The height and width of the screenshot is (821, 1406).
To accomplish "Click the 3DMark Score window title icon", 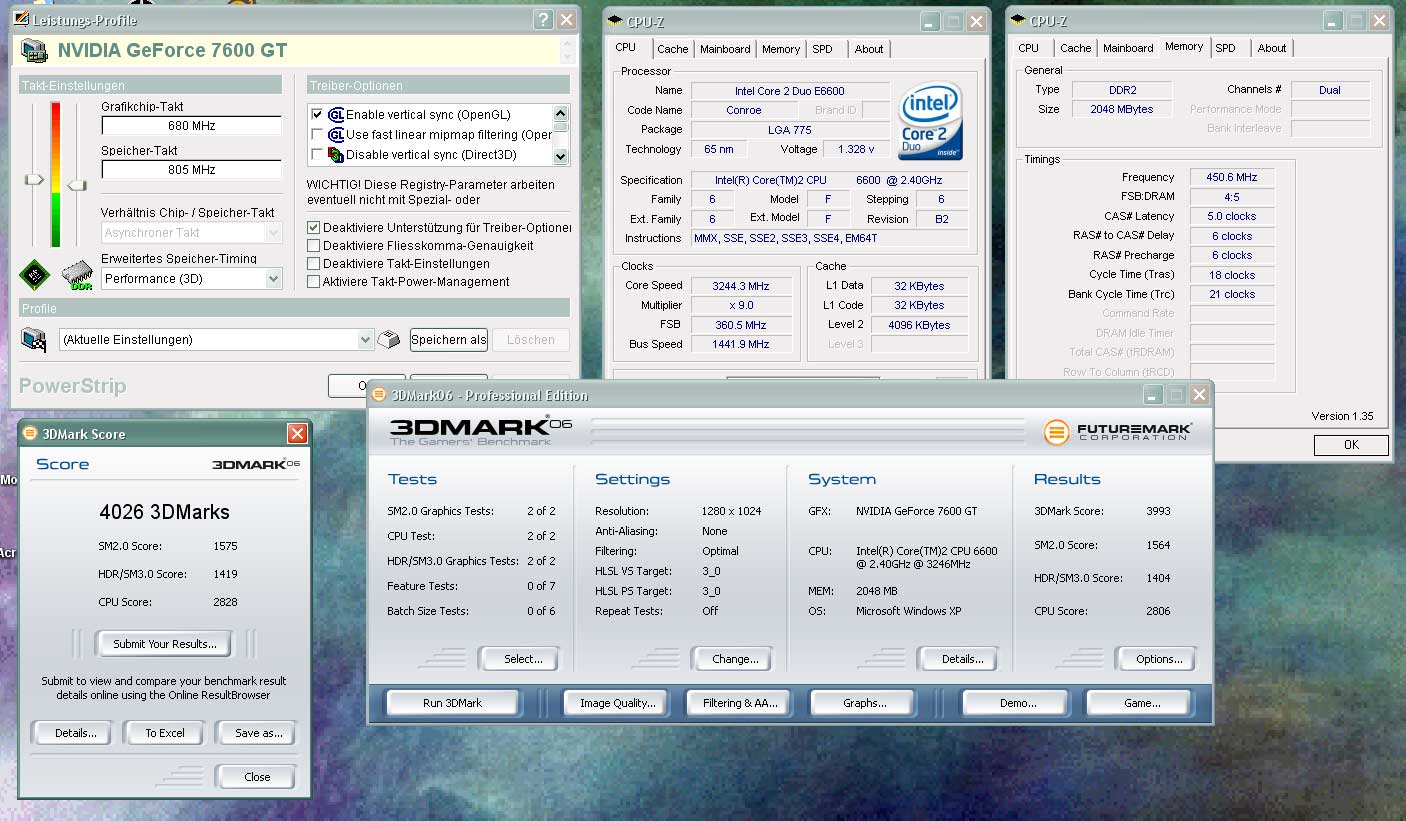I will [x=31, y=434].
